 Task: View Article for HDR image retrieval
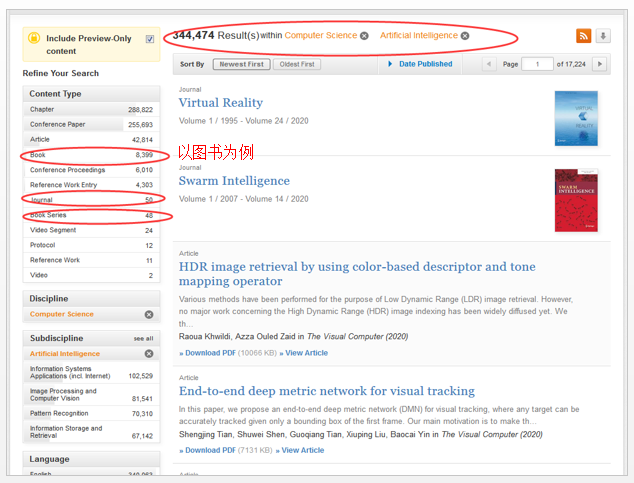pyautogui.click(x=304, y=353)
